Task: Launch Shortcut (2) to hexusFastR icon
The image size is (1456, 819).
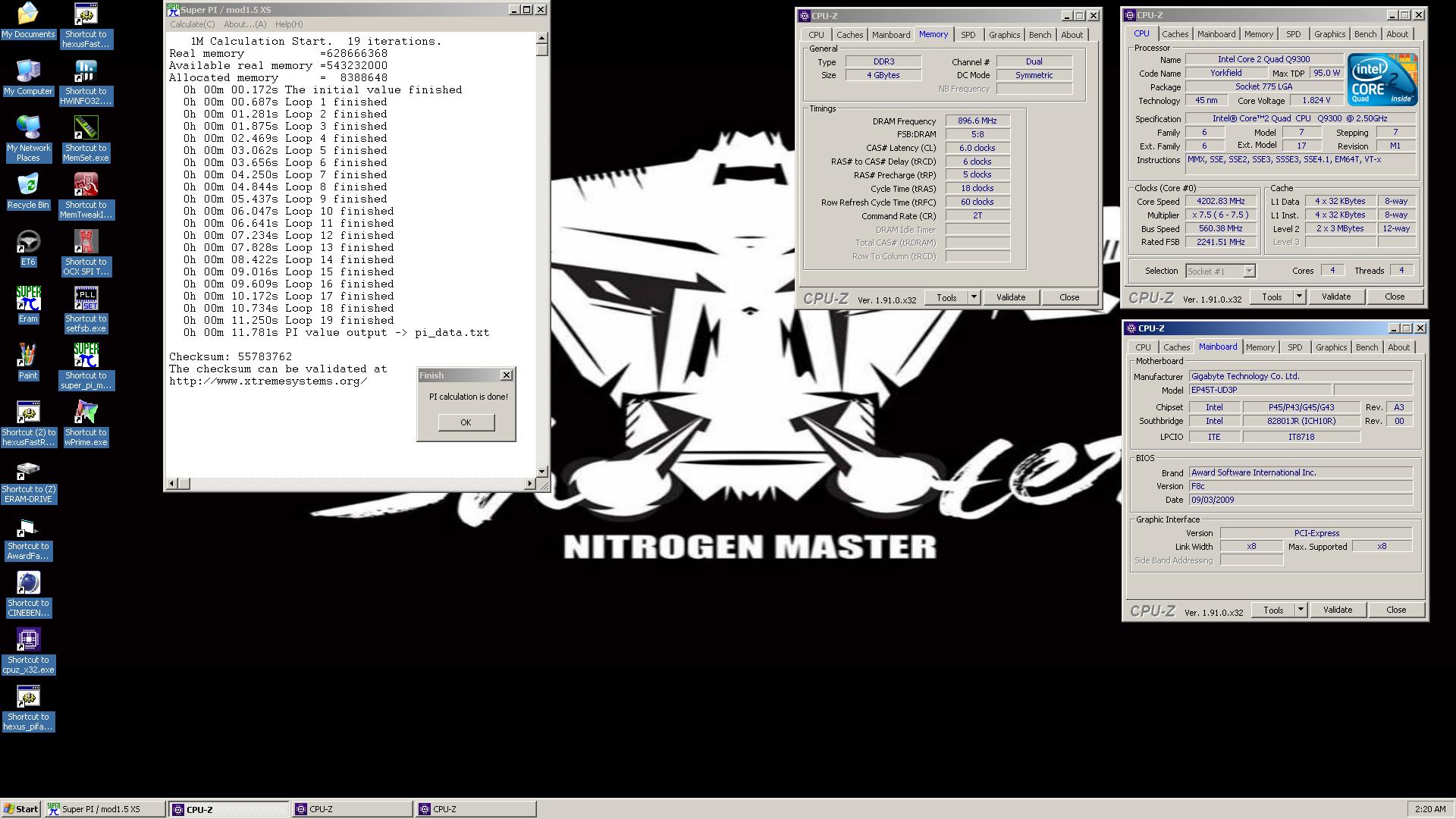Action: [x=28, y=424]
